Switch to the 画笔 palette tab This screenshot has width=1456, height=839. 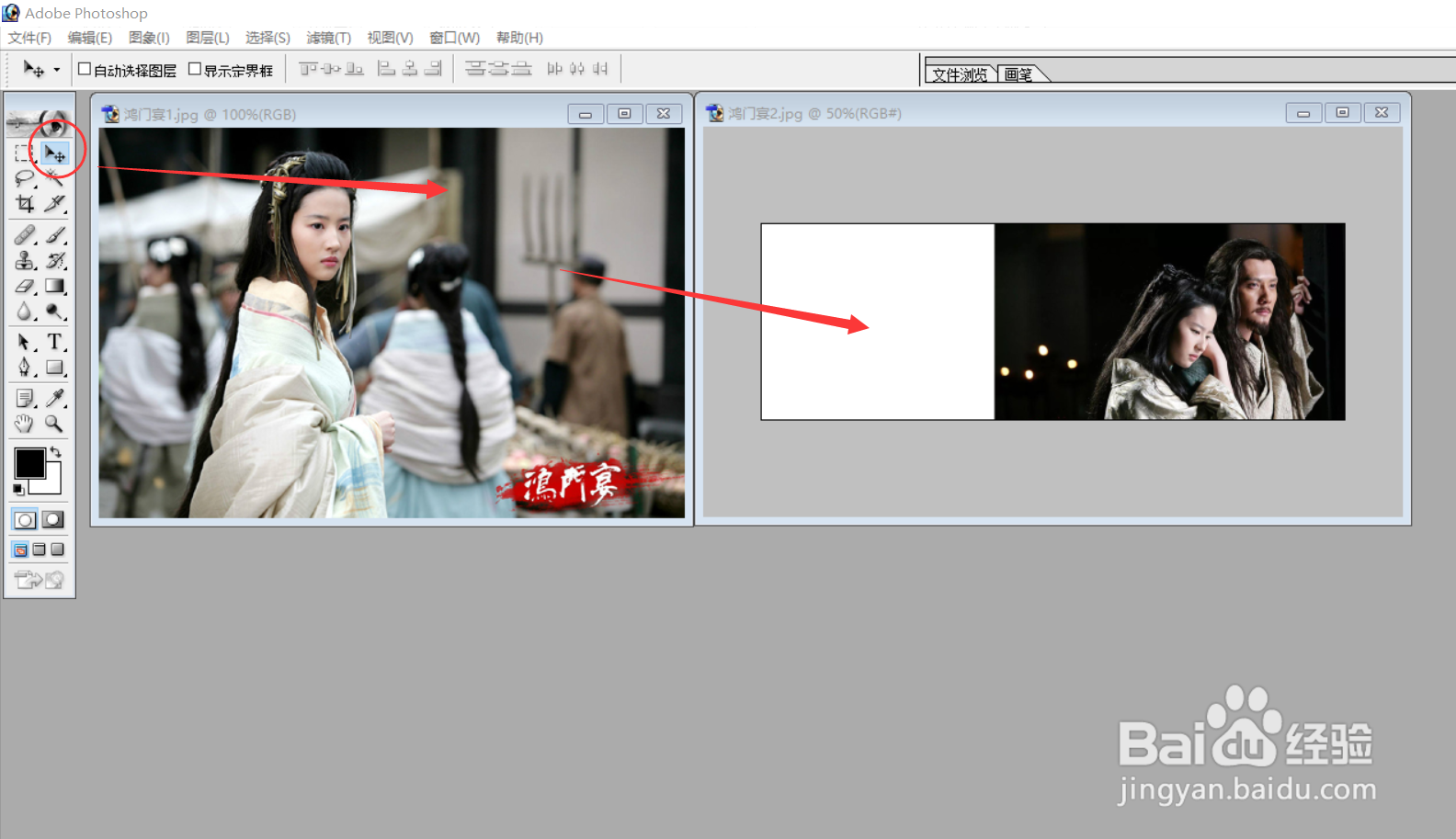click(1018, 74)
